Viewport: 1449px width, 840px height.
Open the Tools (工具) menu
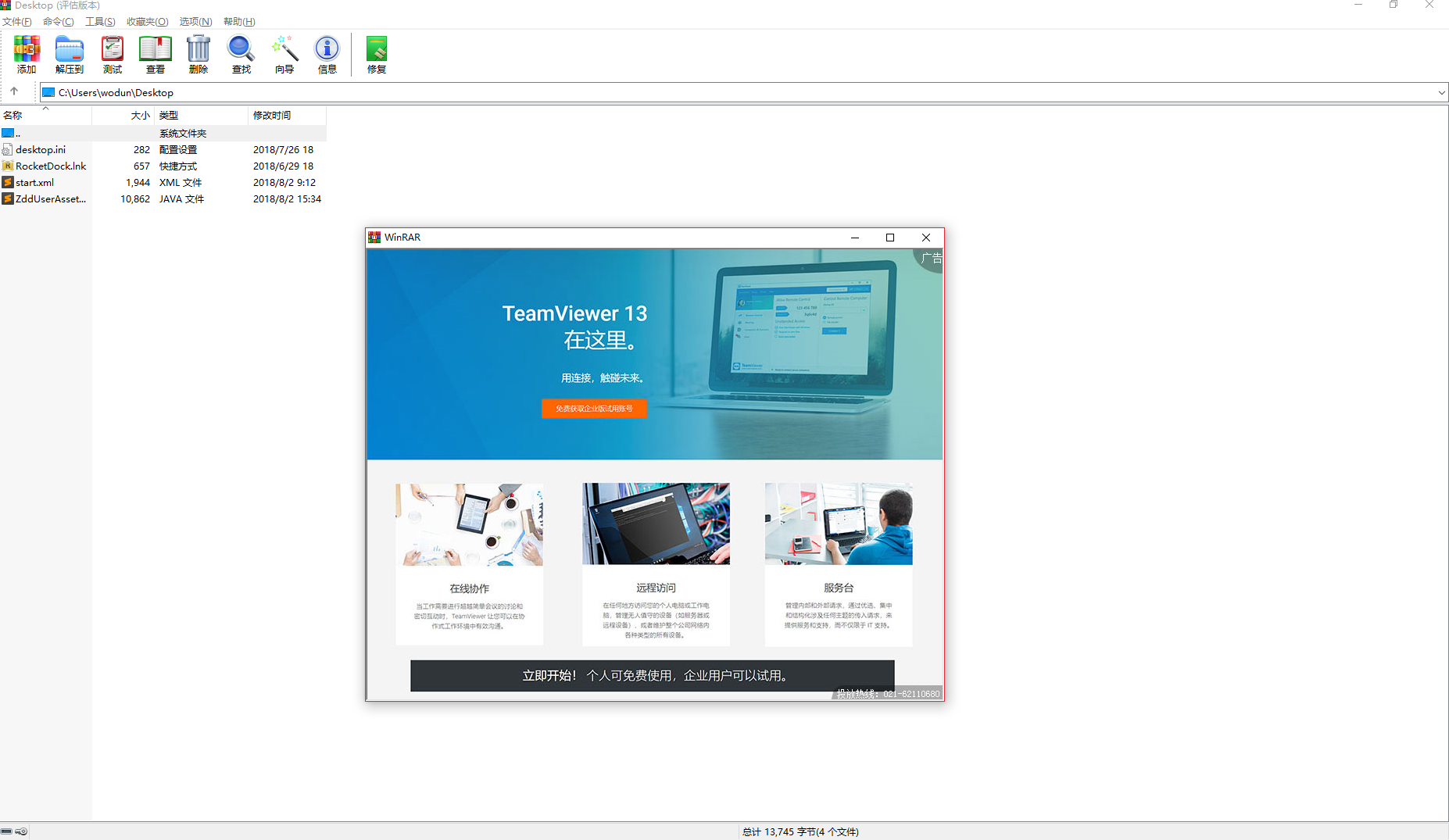tap(100, 22)
